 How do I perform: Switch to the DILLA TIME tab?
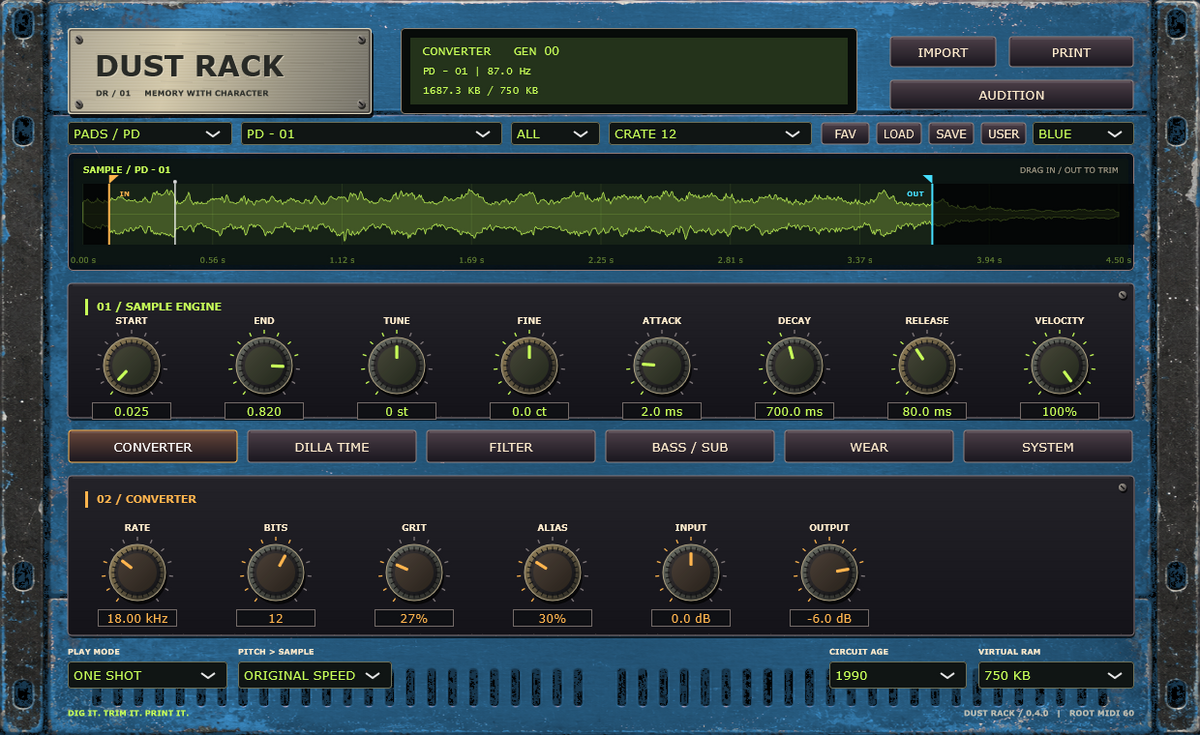click(332, 447)
